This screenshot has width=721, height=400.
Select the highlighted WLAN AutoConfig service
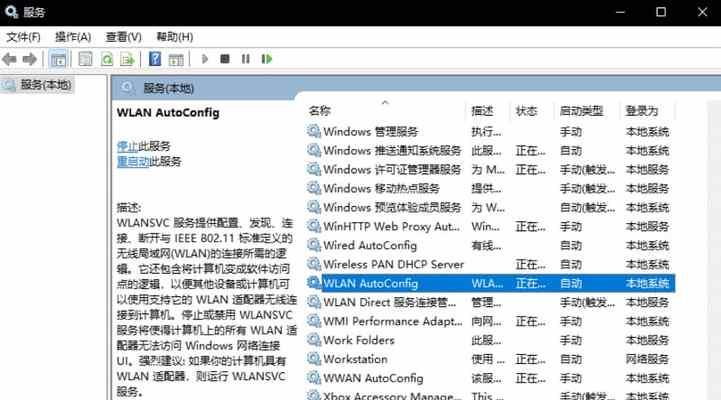point(490,283)
